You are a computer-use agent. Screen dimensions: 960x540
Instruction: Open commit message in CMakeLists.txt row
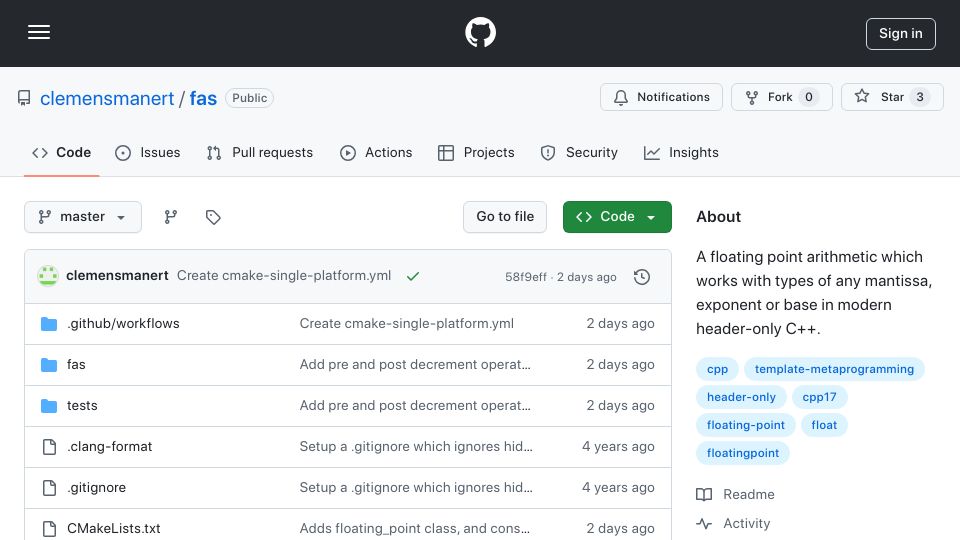point(414,528)
